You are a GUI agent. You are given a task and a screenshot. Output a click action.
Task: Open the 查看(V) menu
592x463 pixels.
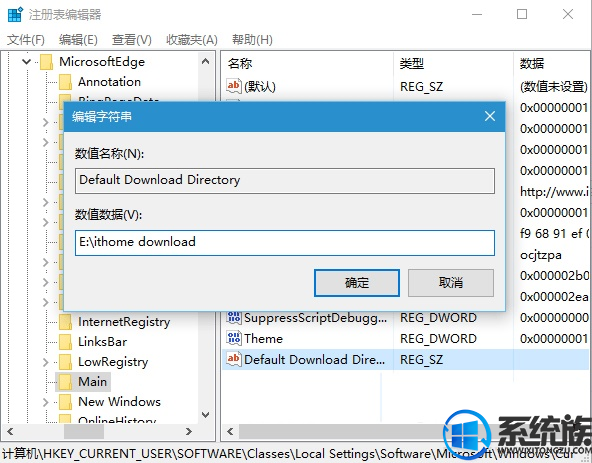(x=131, y=40)
